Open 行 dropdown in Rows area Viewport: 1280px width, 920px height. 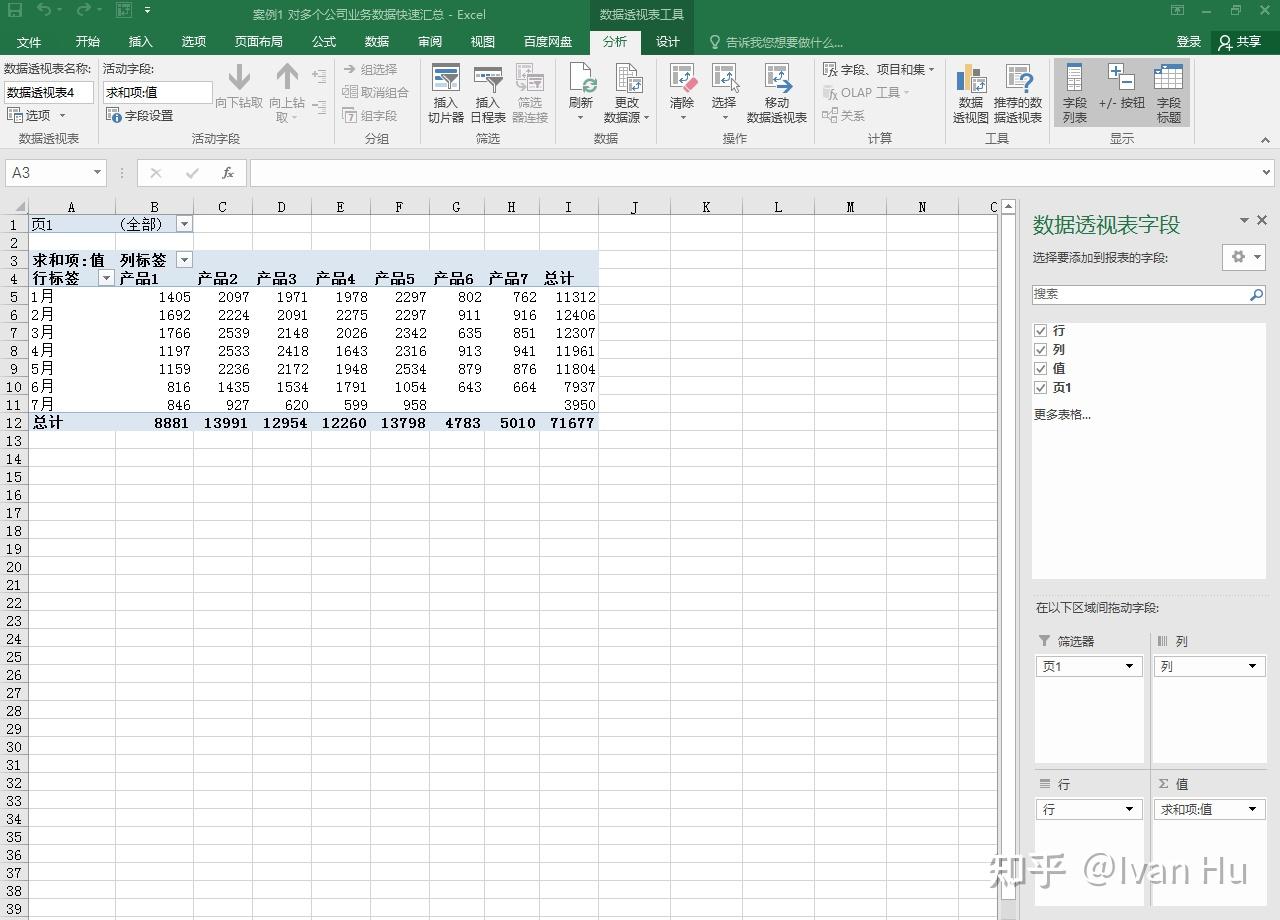coord(1130,809)
